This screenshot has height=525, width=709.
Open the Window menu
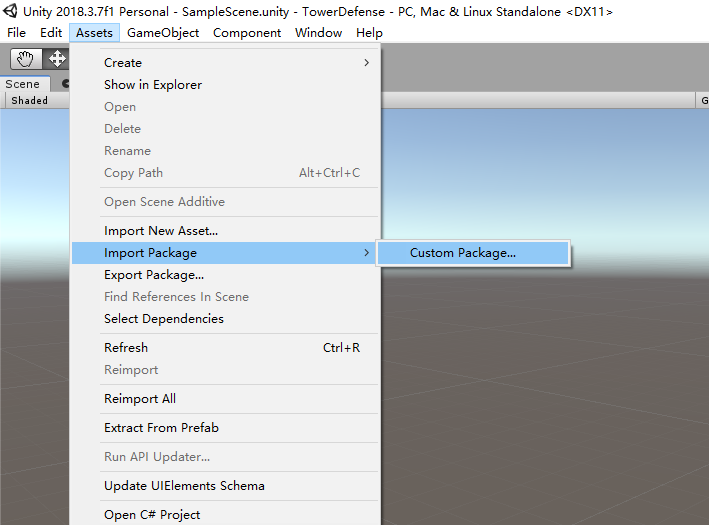pos(318,33)
